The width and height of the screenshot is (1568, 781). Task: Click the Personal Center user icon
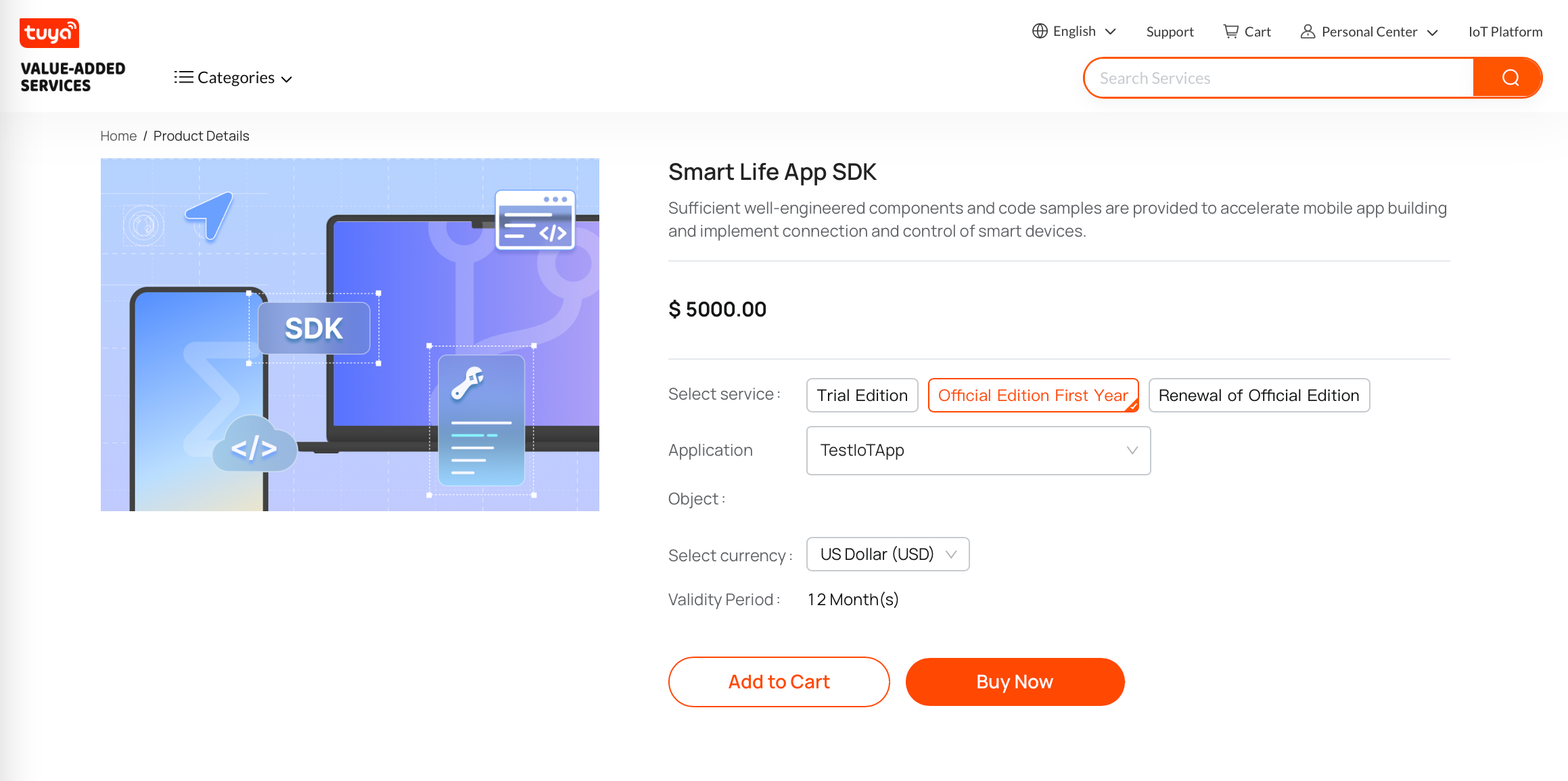click(1308, 31)
